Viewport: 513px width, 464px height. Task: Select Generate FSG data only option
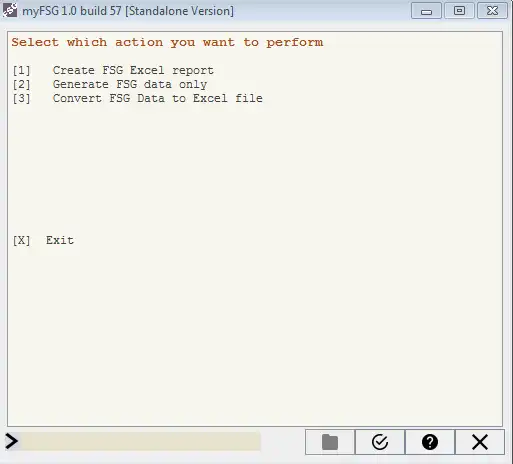pos(110,84)
